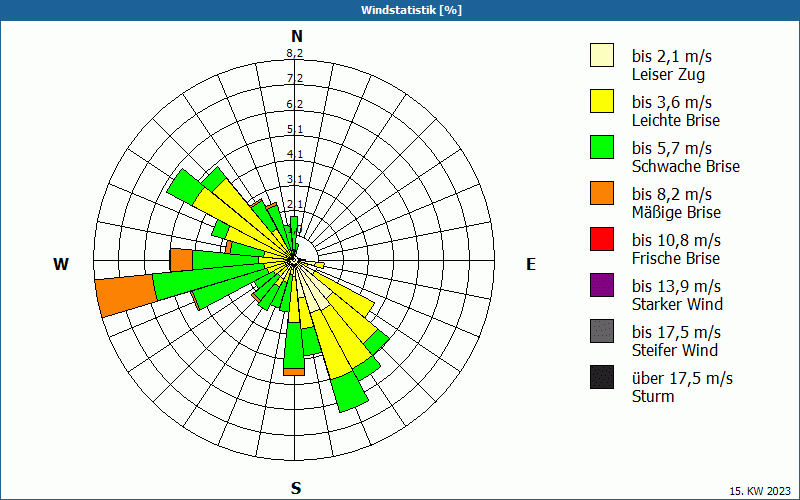Click the '15. KW 2023' week label
The width and height of the screenshot is (800, 500).
760,491
